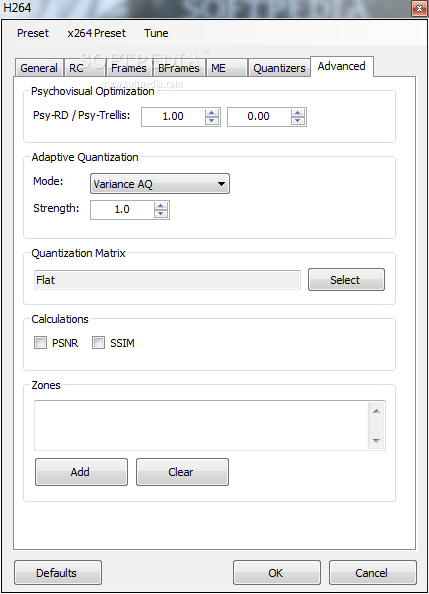Viewport: 429px width, 594px height.
Task: Restore settings with Defaults button
Action: point(58,573)
